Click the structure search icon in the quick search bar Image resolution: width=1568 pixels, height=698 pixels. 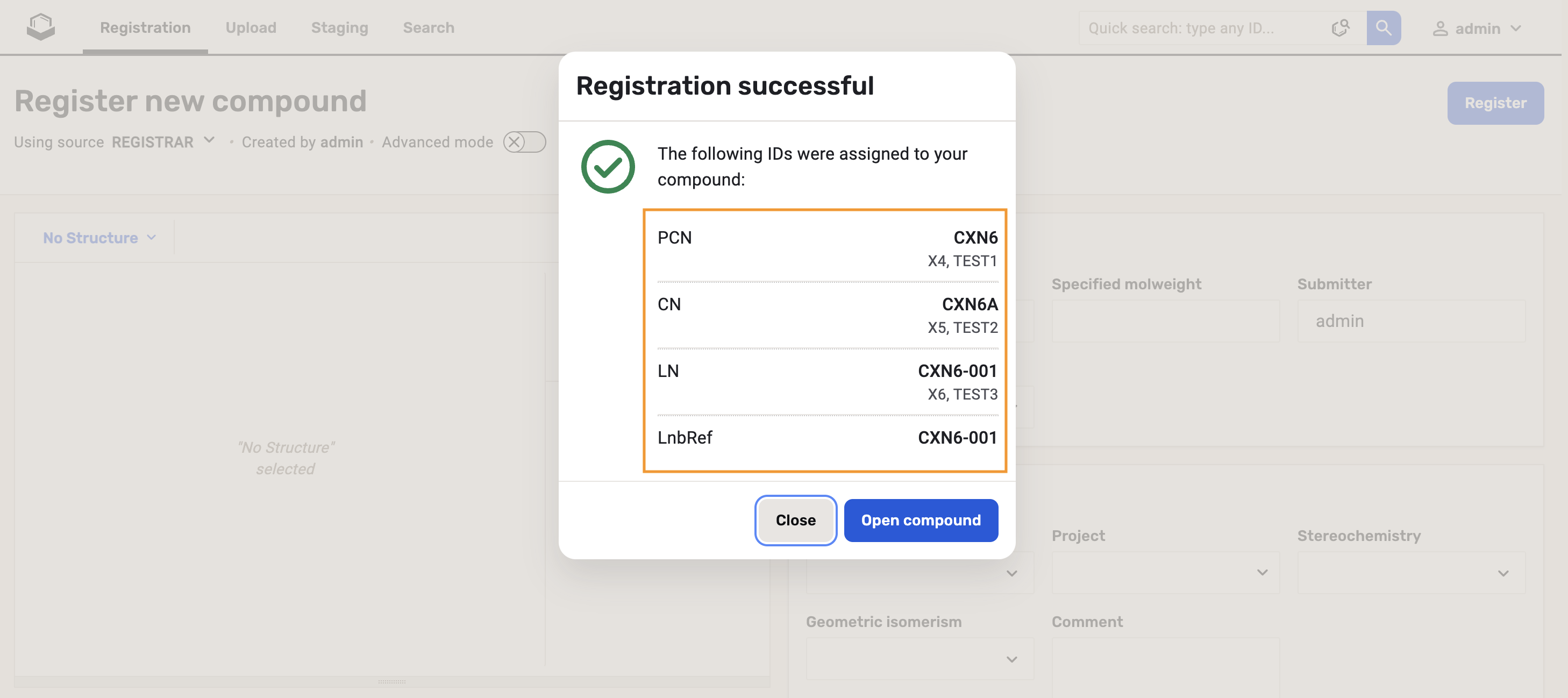coord(1340,28)
